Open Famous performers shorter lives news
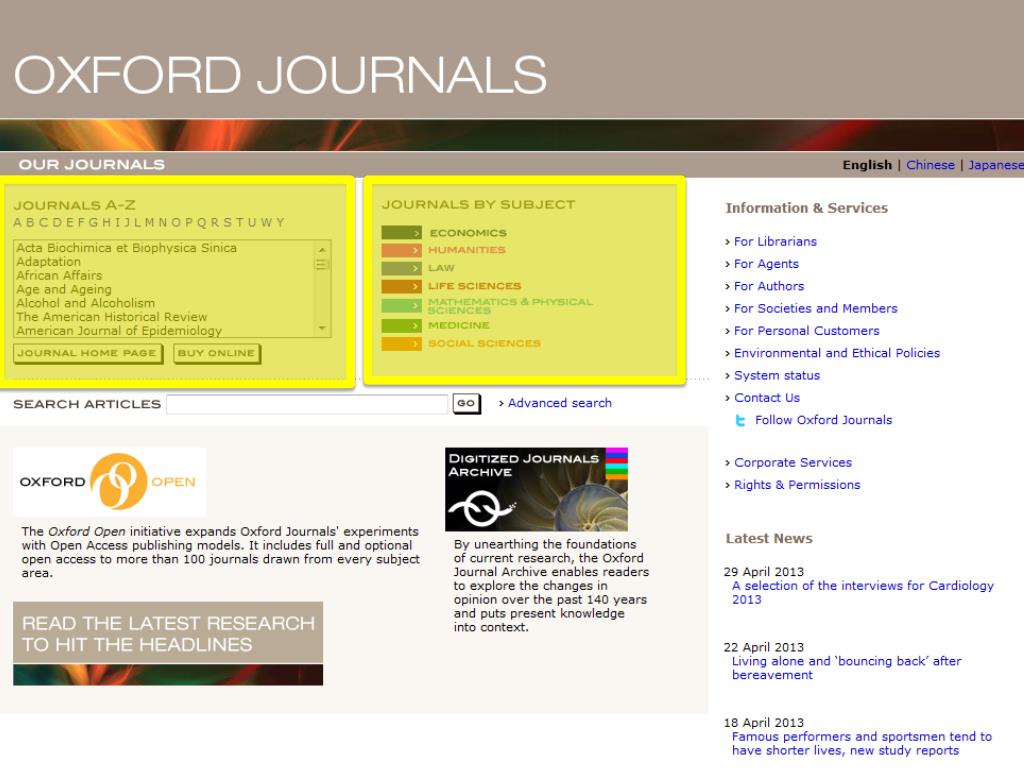This screenshot has height=768, width=1024. (x=861, y=743)
